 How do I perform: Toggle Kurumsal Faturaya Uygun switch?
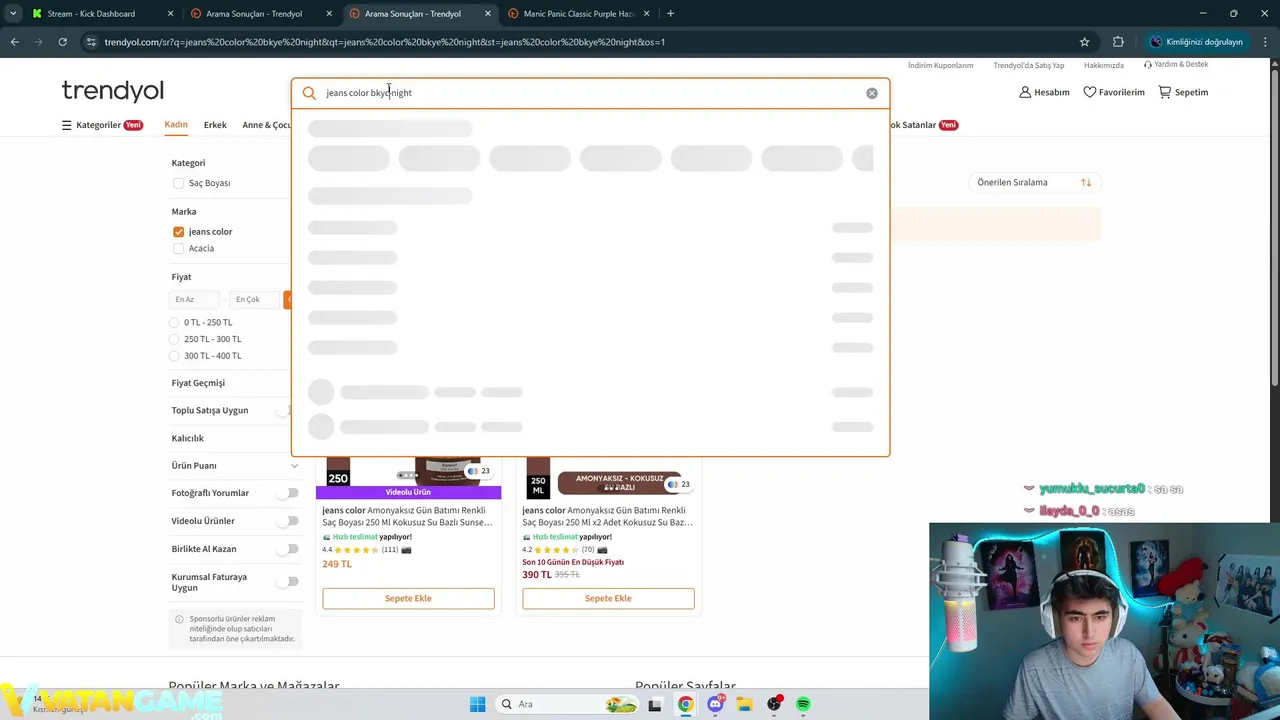289,582
